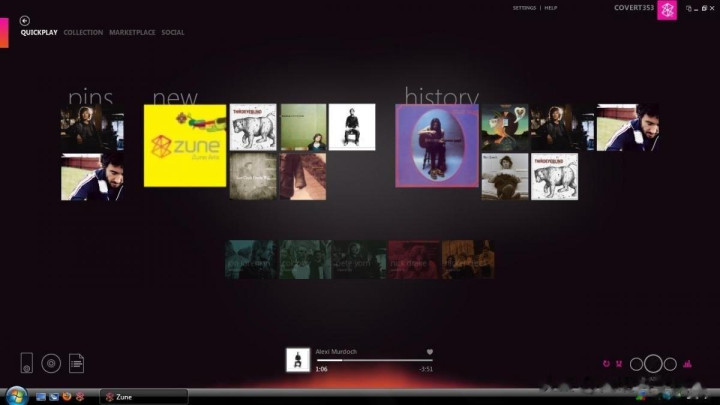The height and width of the screenshot is (405, 720).
Task: Click the pink volume bars icon
Action: click(x=687, y=364)
